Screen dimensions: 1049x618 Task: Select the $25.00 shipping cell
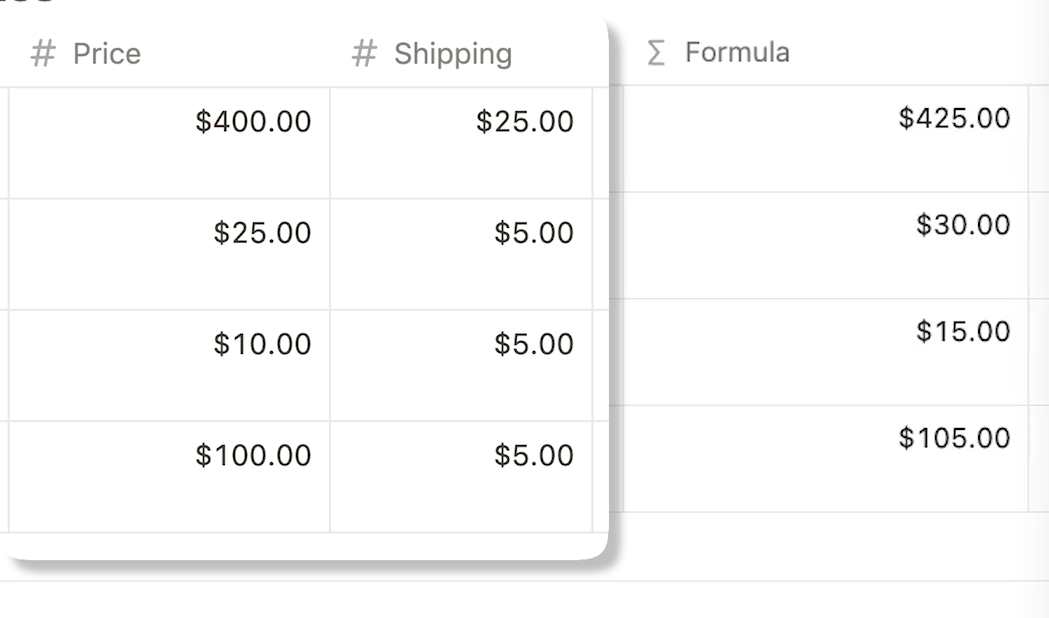[462, 143]
